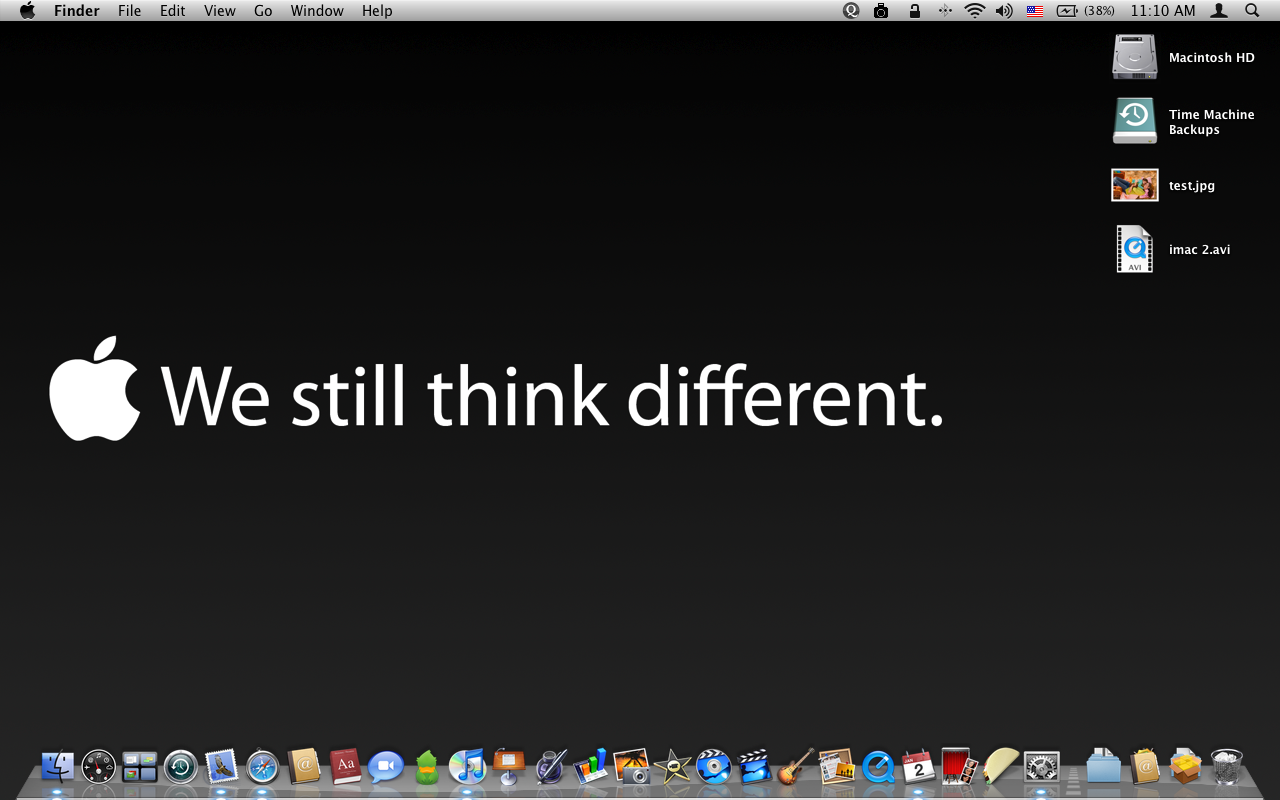Select the Macintosh HD drive icon

point(1135,57)
